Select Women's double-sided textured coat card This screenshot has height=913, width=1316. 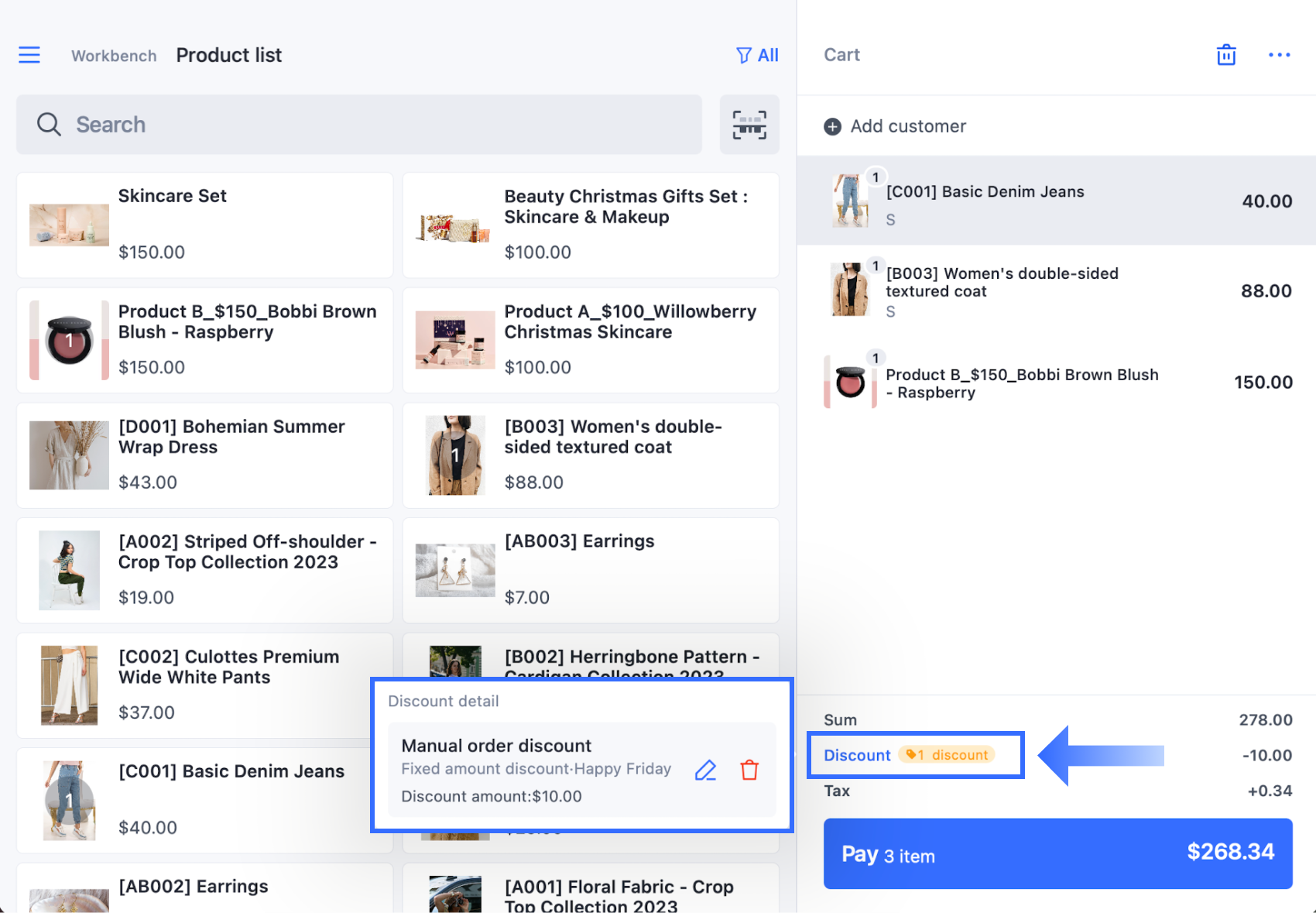[x=591, y=455]
